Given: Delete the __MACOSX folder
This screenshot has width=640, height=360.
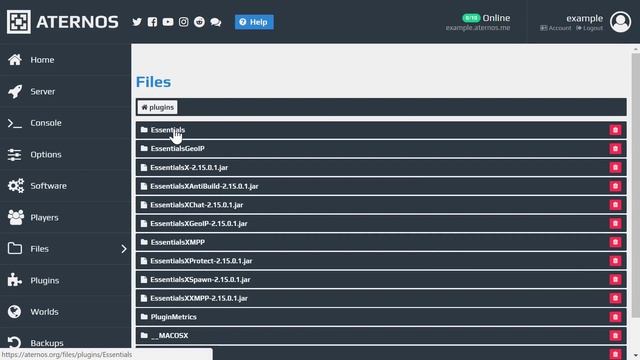Looking at the screenshot, I should tap(615, 336).
